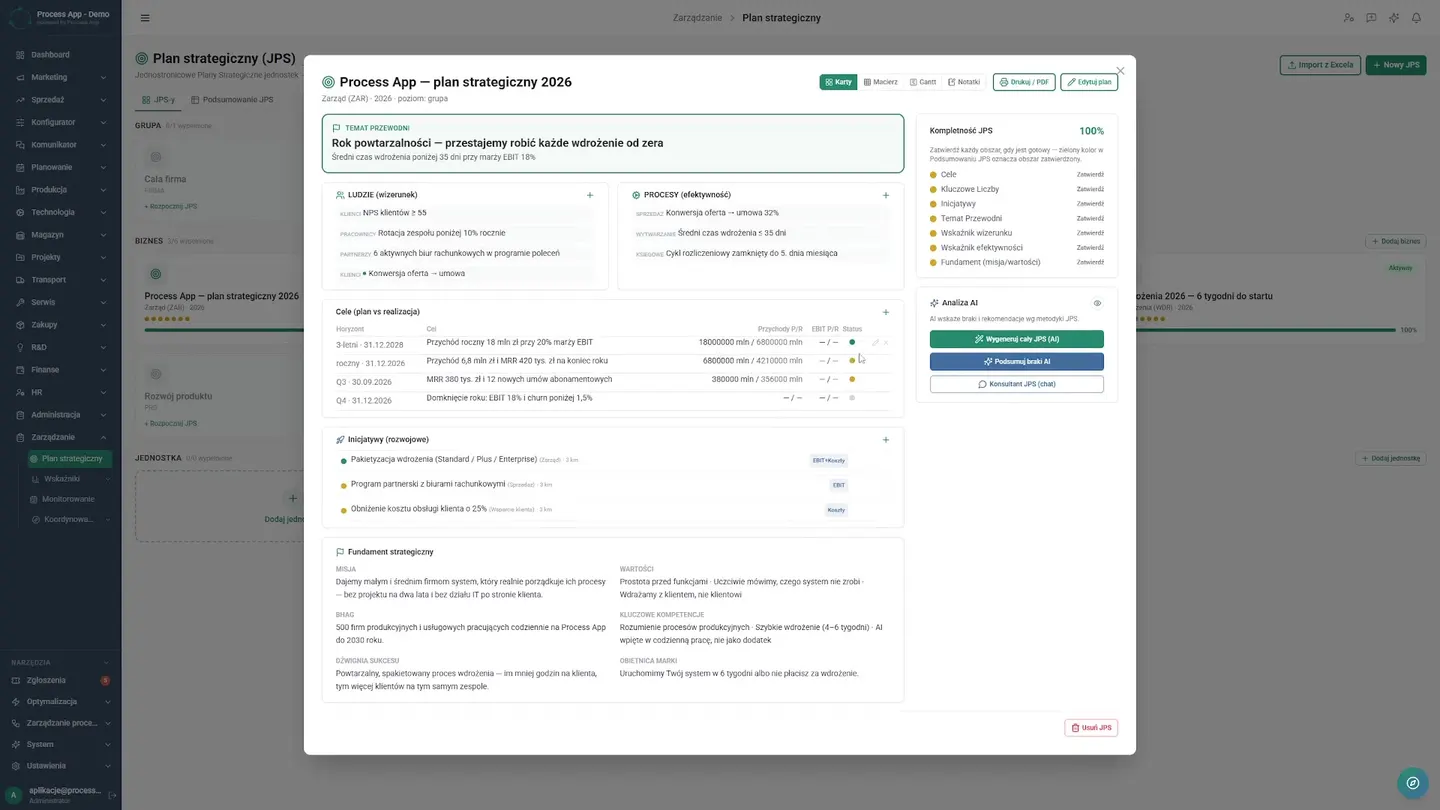Click the Planowanie icon in sidebar

[x=20, y=167]
